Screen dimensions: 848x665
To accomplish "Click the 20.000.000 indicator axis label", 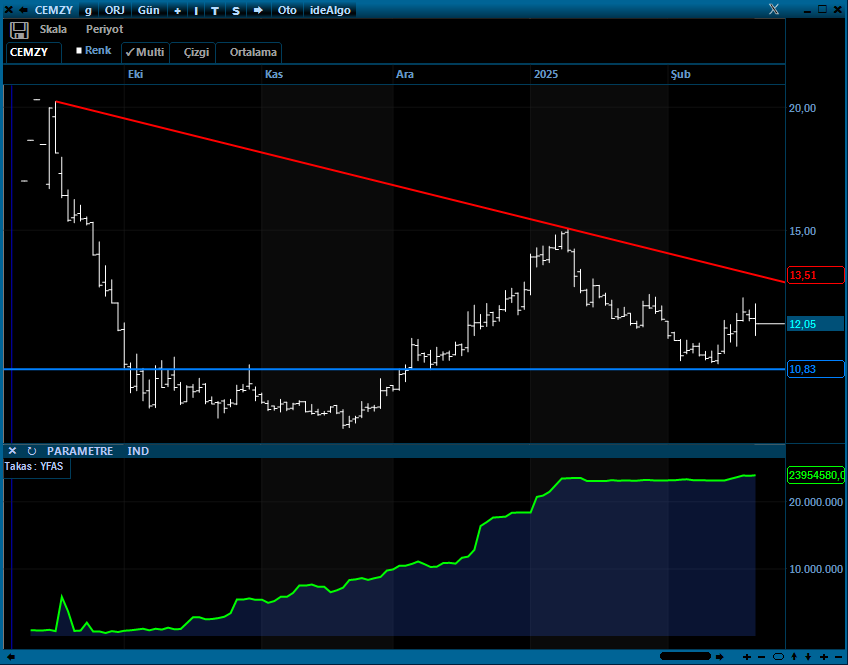I will tap(816, 502).
